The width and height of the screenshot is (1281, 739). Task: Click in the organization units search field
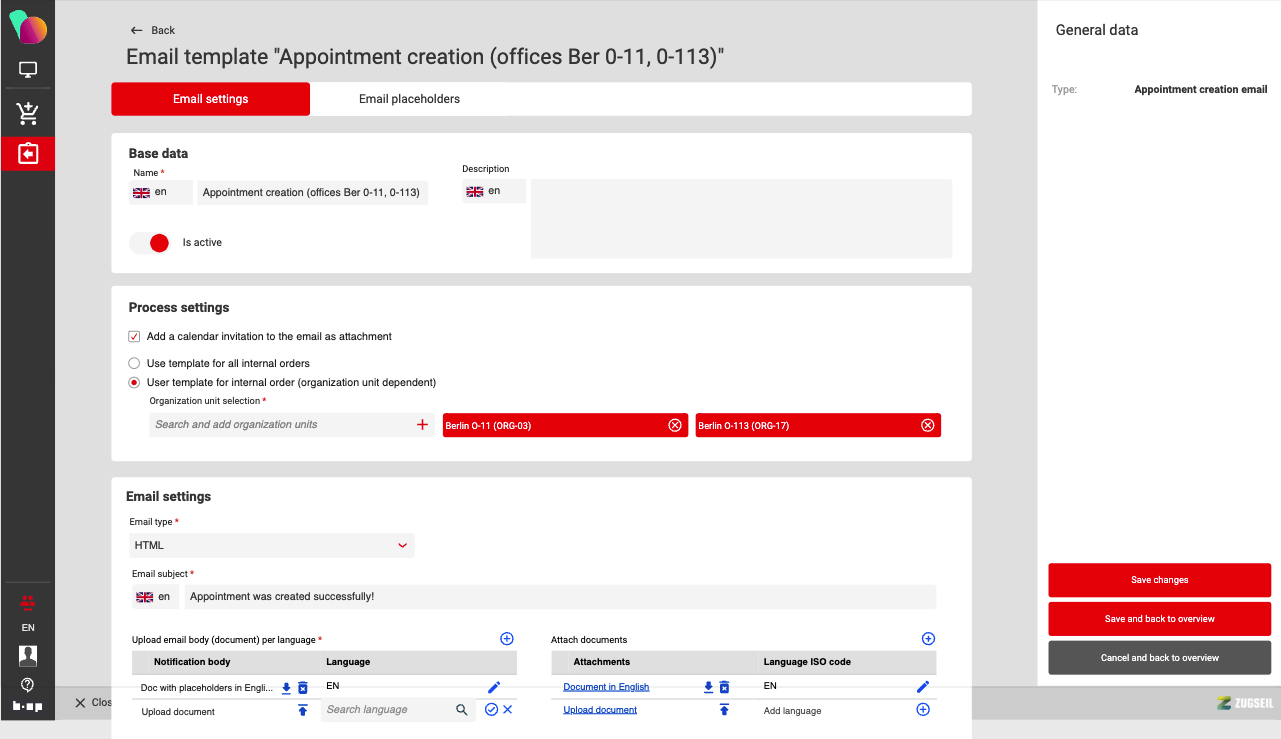(x=280, y=425)
